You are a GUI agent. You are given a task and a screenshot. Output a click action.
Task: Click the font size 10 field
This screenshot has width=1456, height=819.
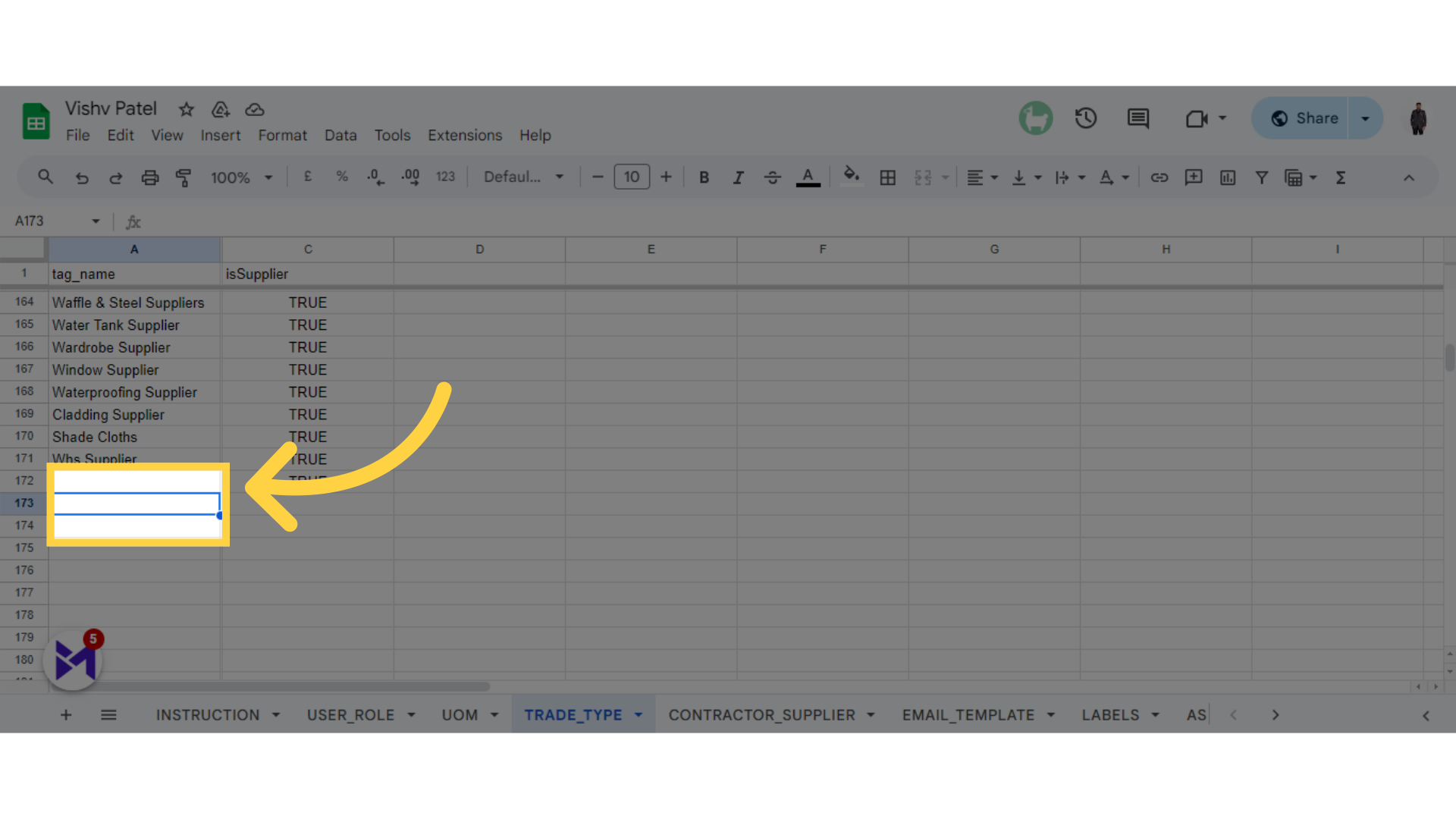point(631,177)
